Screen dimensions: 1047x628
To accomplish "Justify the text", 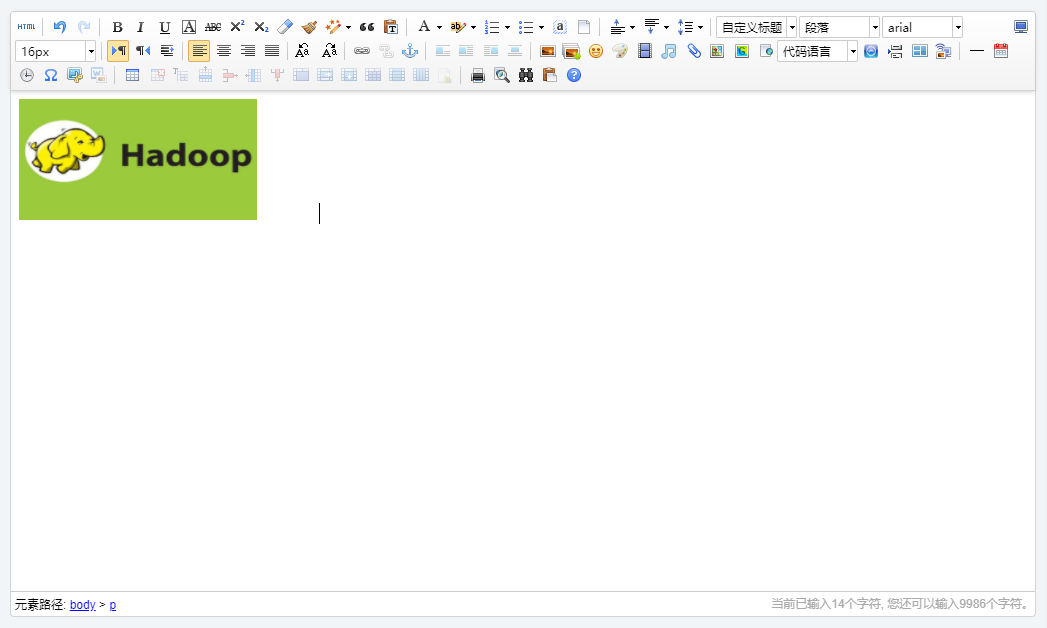I will 272,51.
